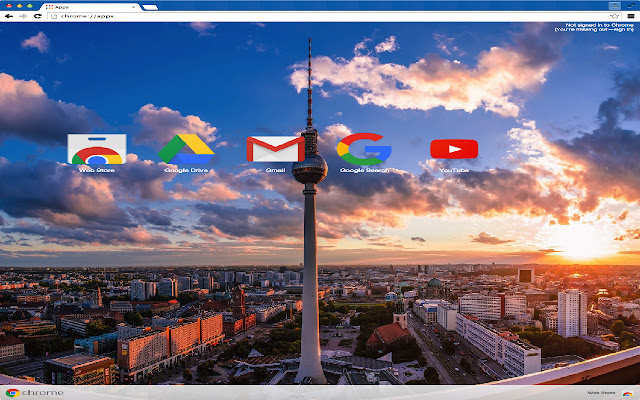Bookmark this page with the star icon
Screen dimensions: 640x400
614,16
